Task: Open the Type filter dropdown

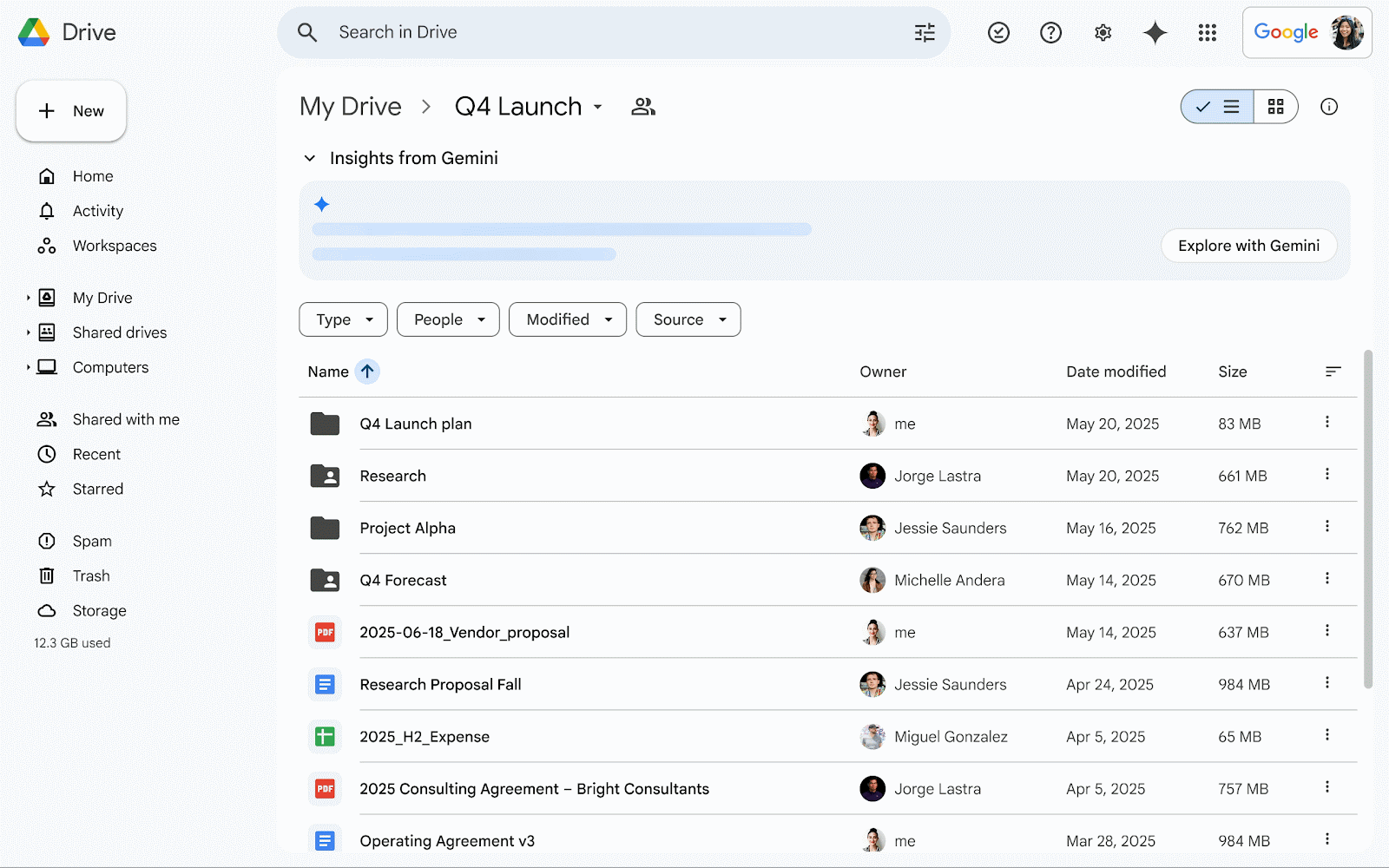Action: point(342,319)
